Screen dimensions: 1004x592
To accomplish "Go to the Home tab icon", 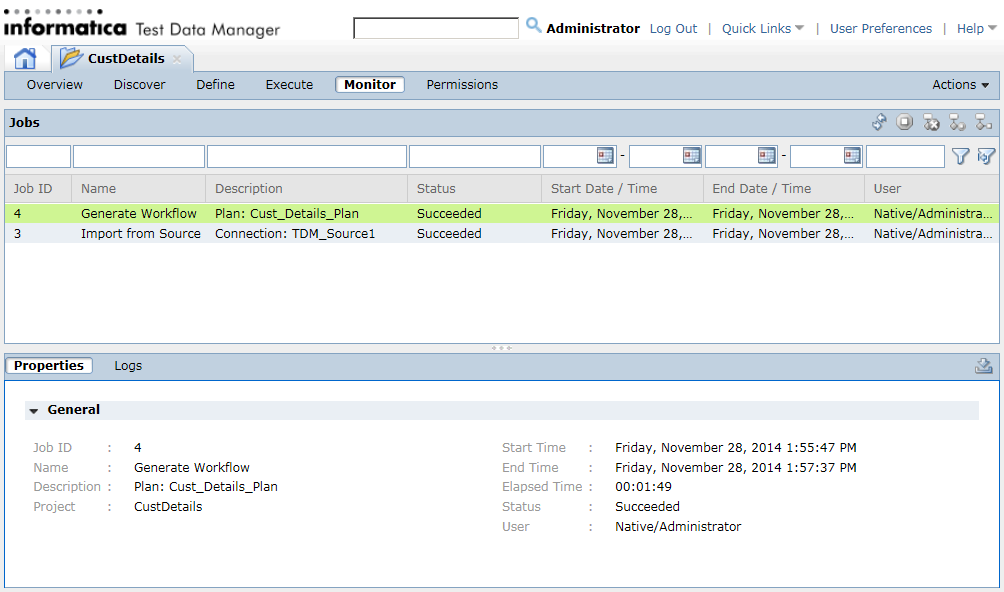I will [25, 59].
